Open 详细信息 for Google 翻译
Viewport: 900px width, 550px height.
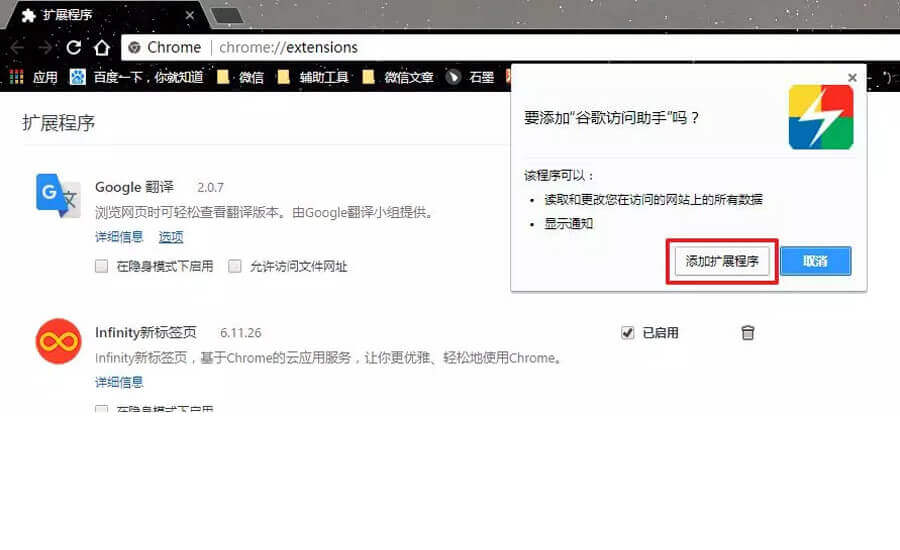click(x=119, y=237)
